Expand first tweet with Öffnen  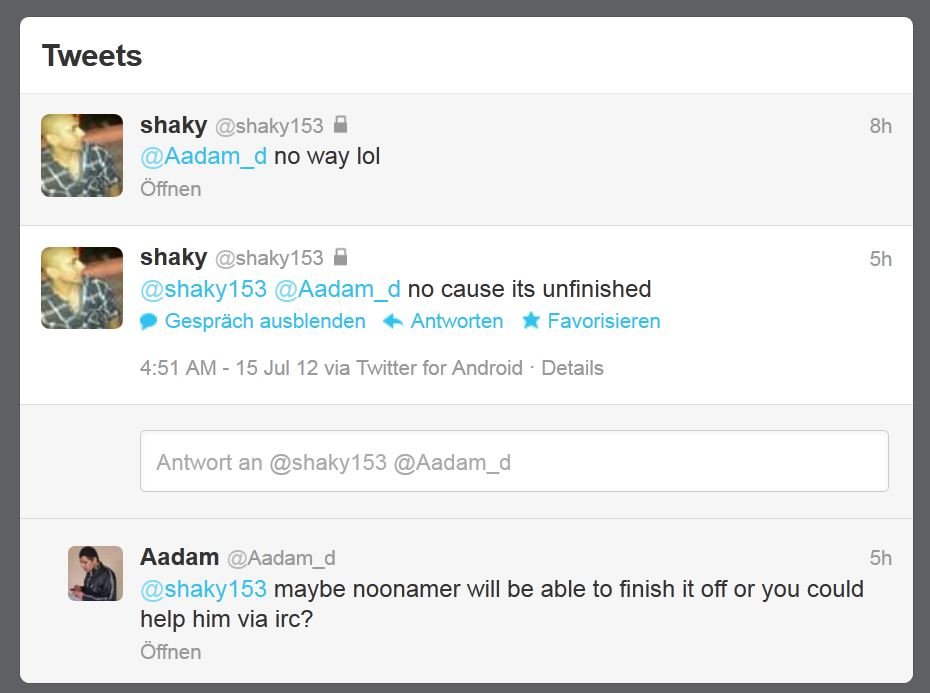(171, 189)
